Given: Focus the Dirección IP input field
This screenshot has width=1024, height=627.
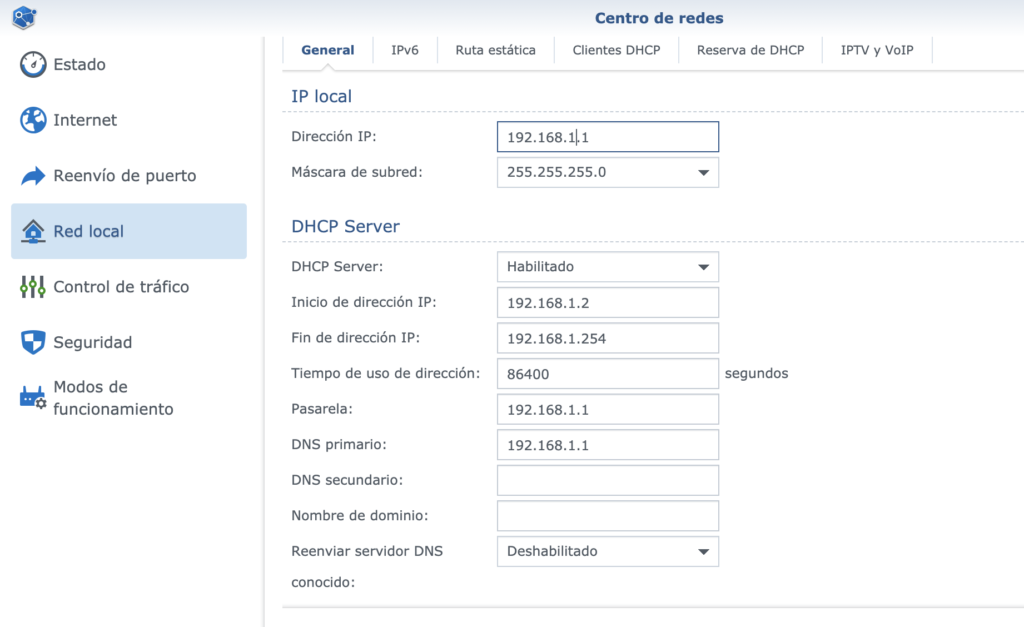Looking at the screenshot, I should (x=607, y=136).
